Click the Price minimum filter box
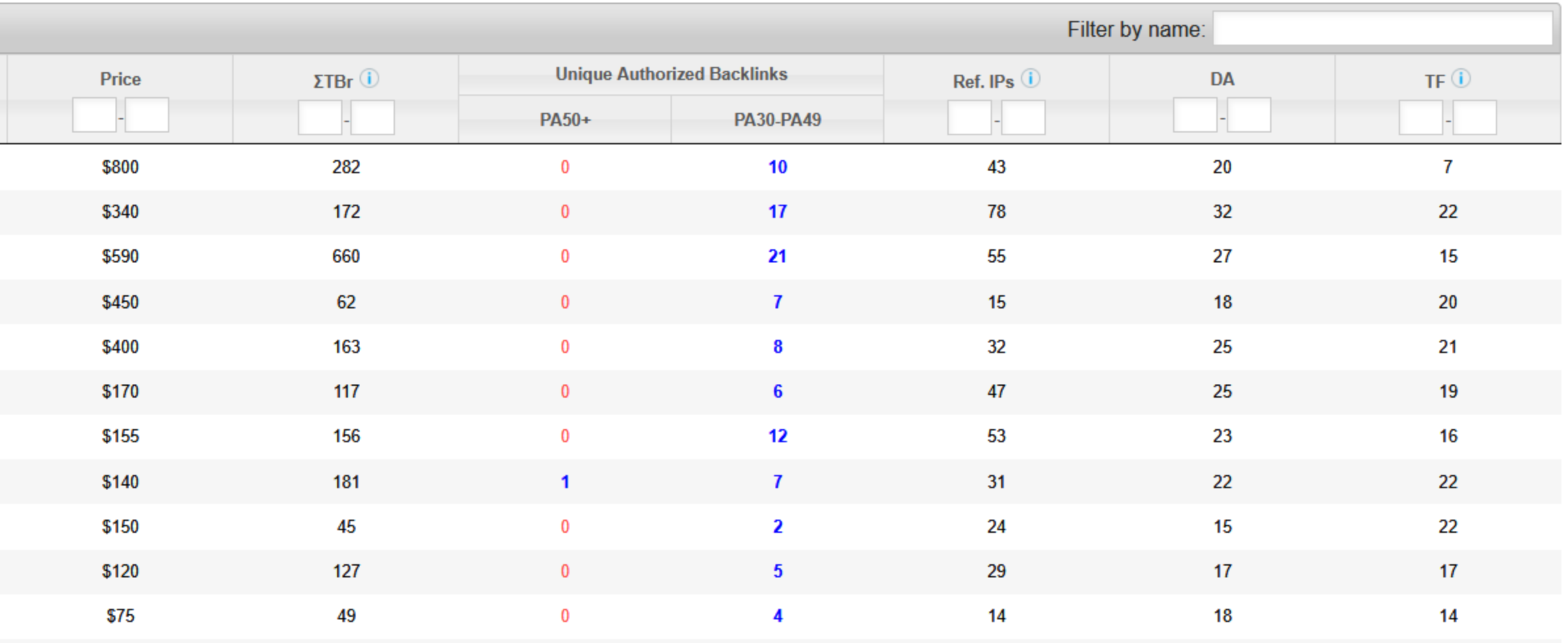This screenshot has height=643, width=1568. [94, 115]
